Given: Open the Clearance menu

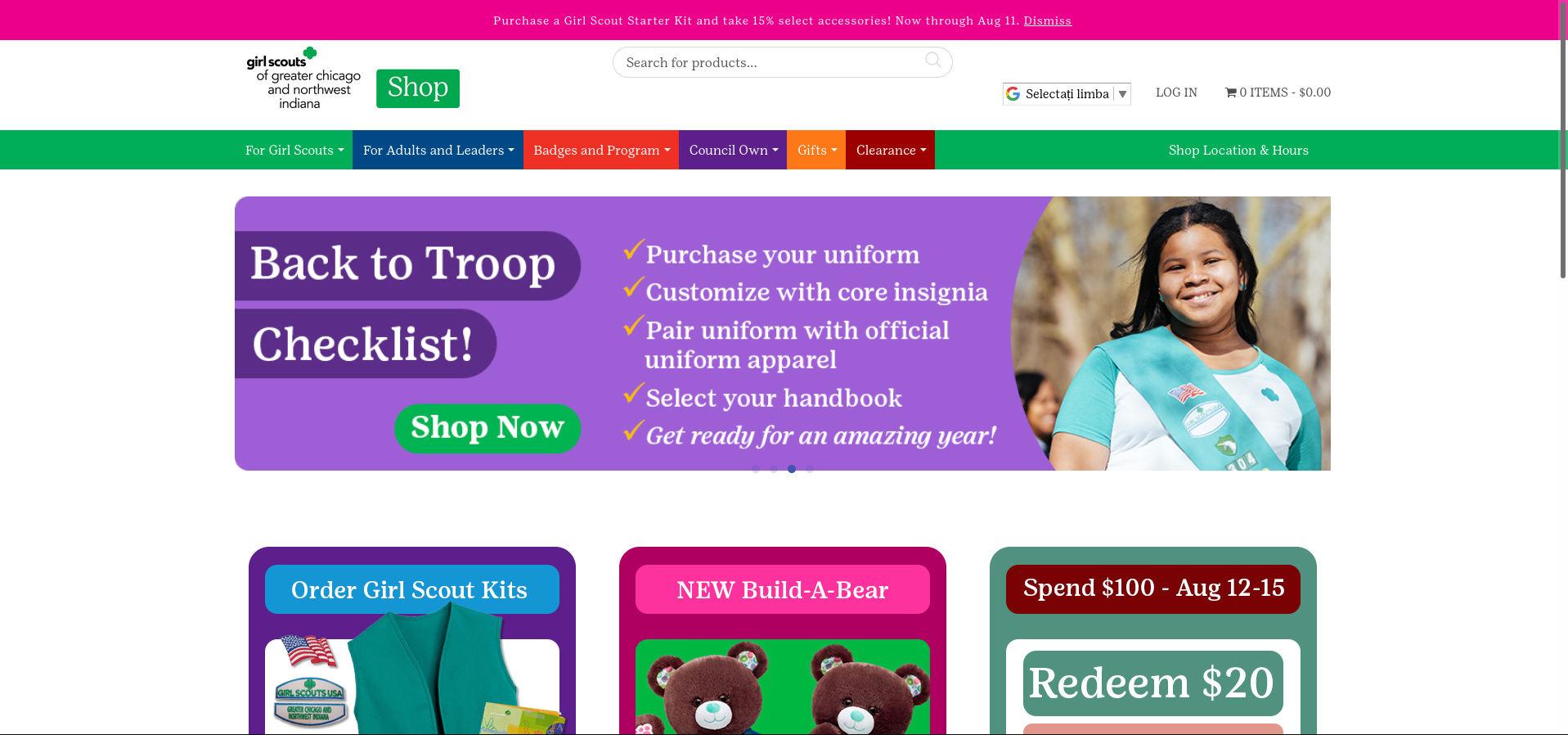Looking at the screenshot, I should coord(891,150).
